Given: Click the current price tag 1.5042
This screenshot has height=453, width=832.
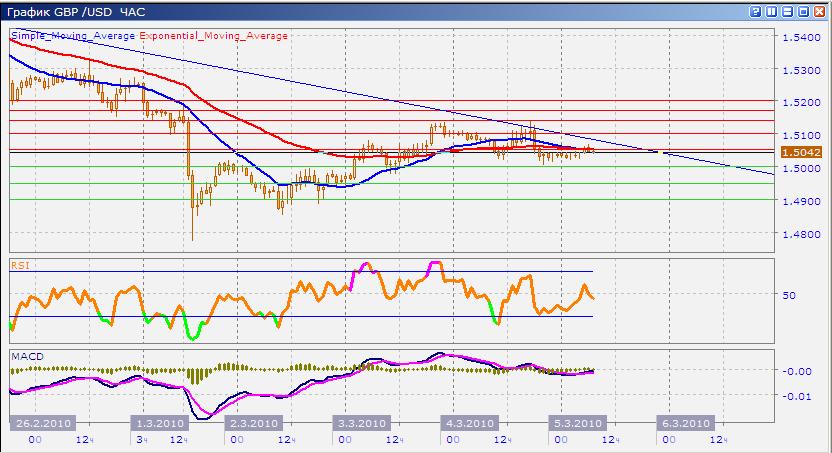Looking at the screenshot, I should click(x=801, y=152).
